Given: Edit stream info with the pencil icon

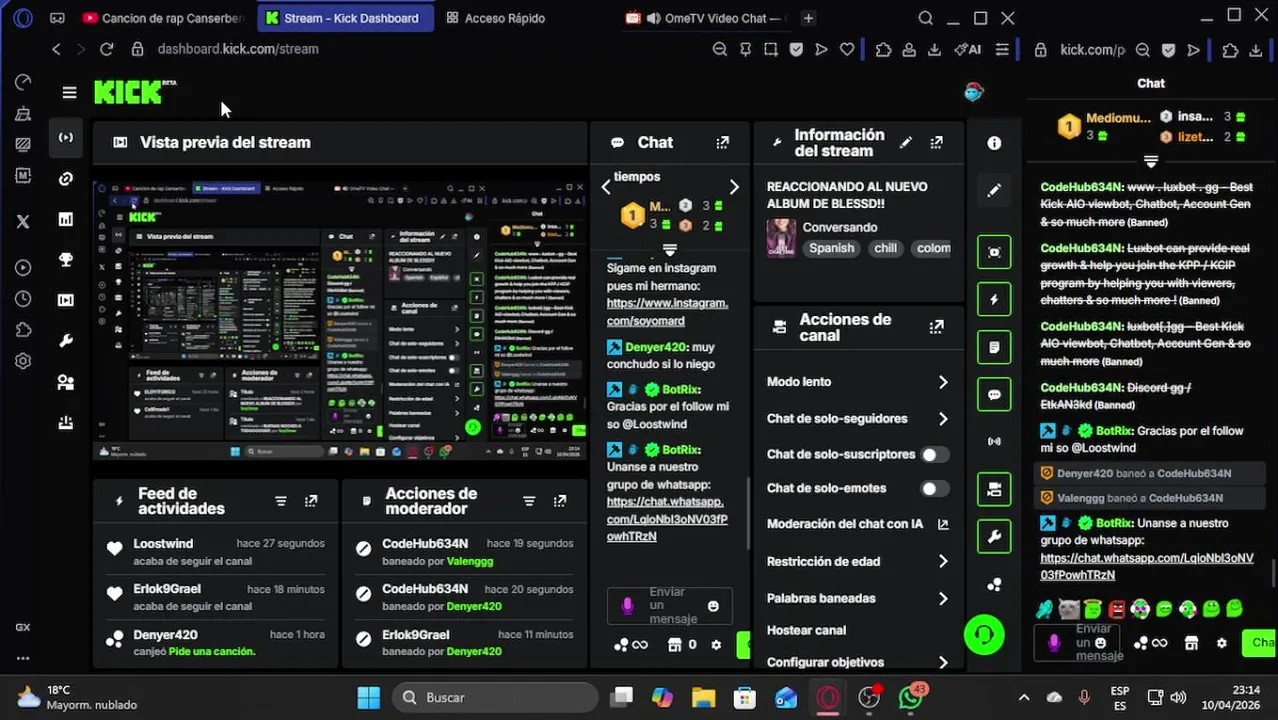Looking at the screenshot, I should [906, 143].
